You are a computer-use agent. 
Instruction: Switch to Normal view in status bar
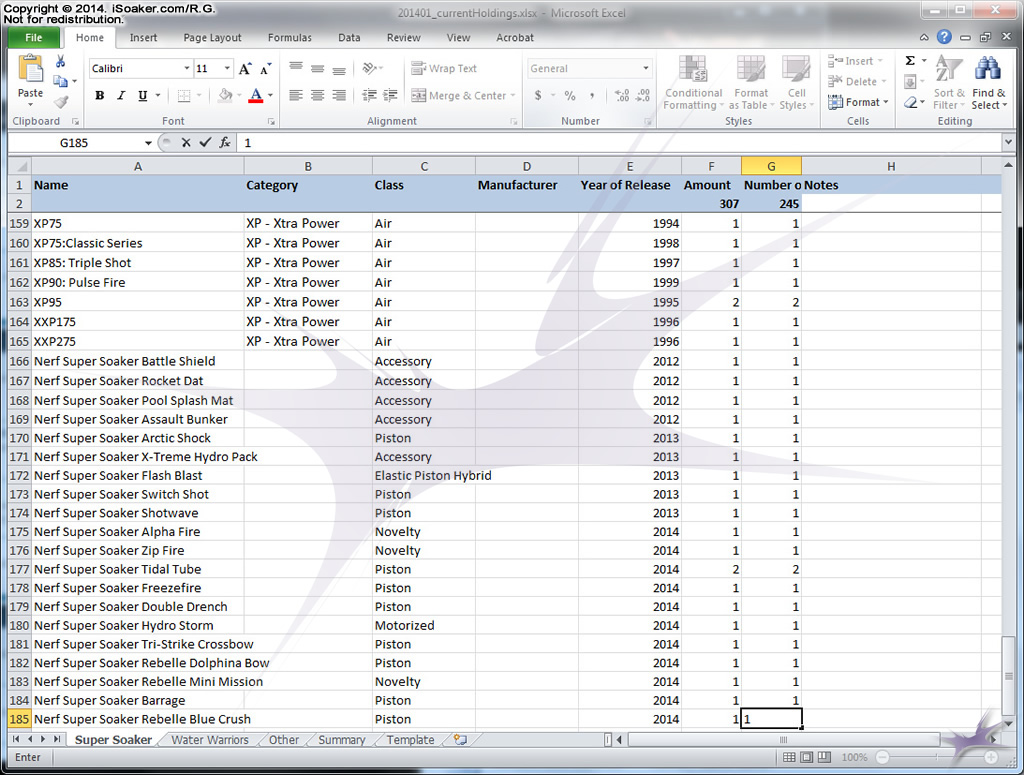[x=789, y=757]
